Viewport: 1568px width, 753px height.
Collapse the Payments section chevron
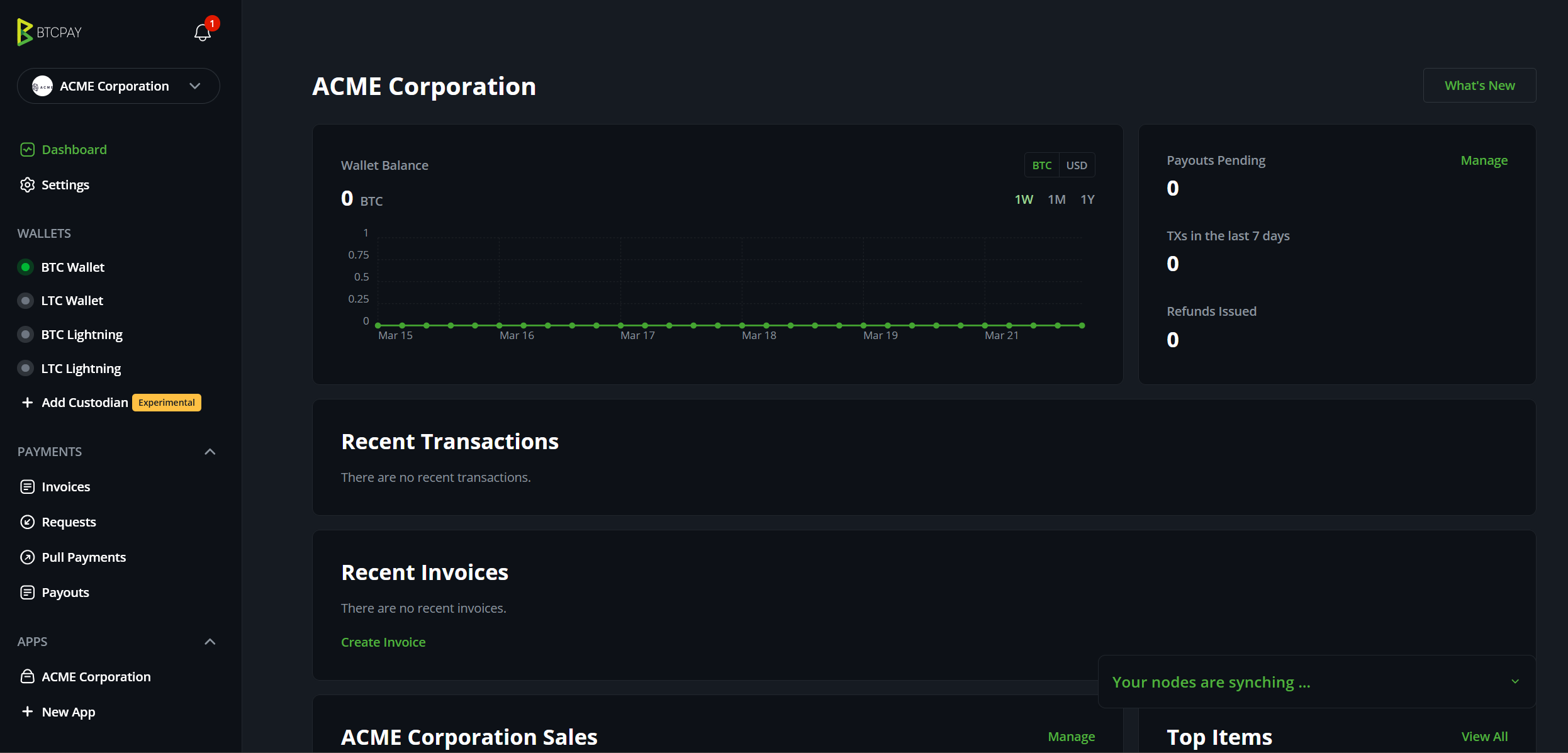210,452
